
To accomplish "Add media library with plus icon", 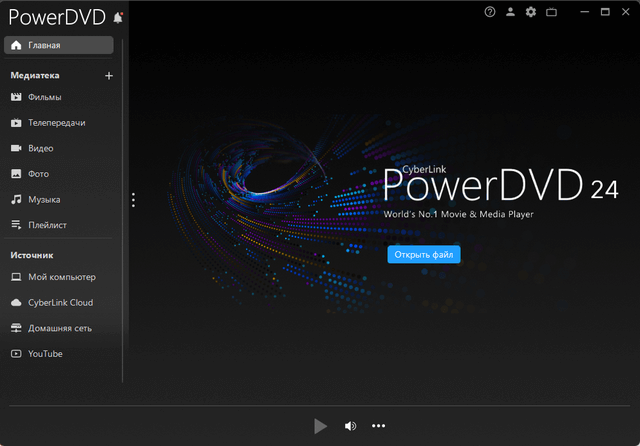I will tap(109, 75).
